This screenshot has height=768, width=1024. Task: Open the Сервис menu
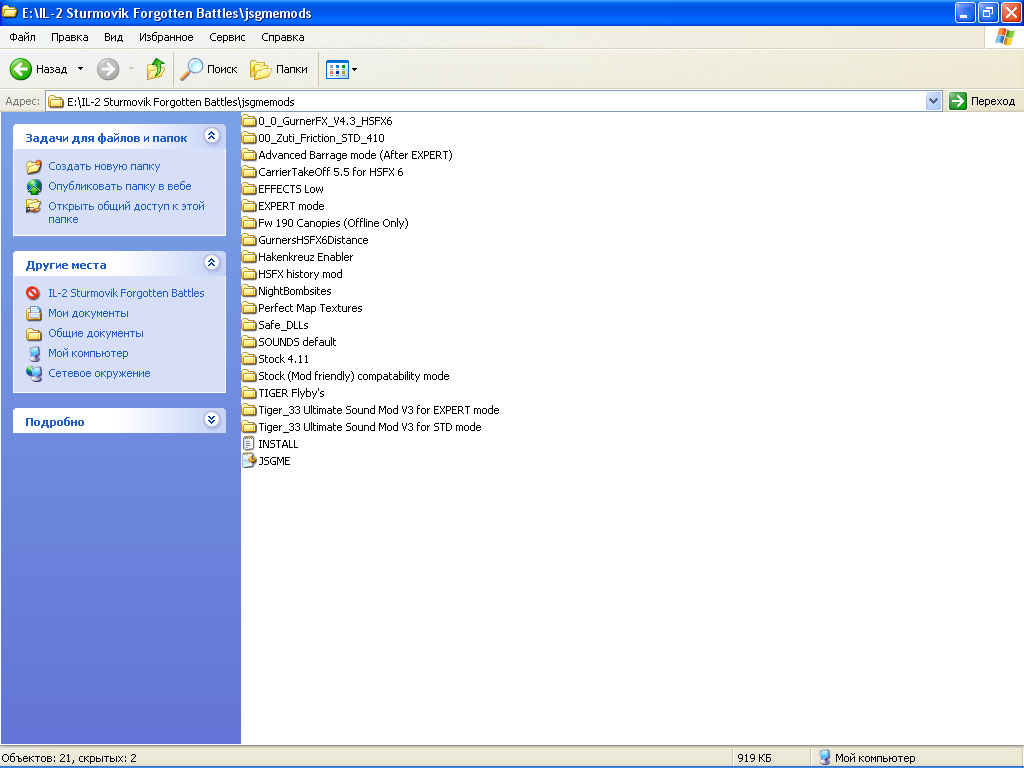(227, 37)
